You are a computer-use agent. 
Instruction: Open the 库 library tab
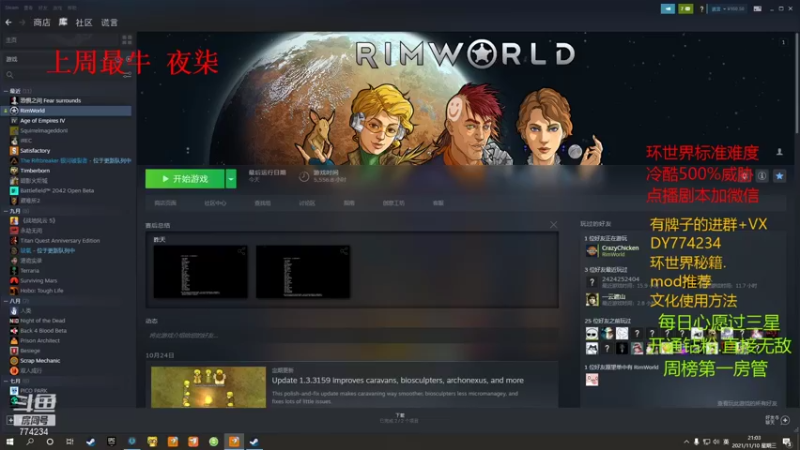(x=63, y=22)
